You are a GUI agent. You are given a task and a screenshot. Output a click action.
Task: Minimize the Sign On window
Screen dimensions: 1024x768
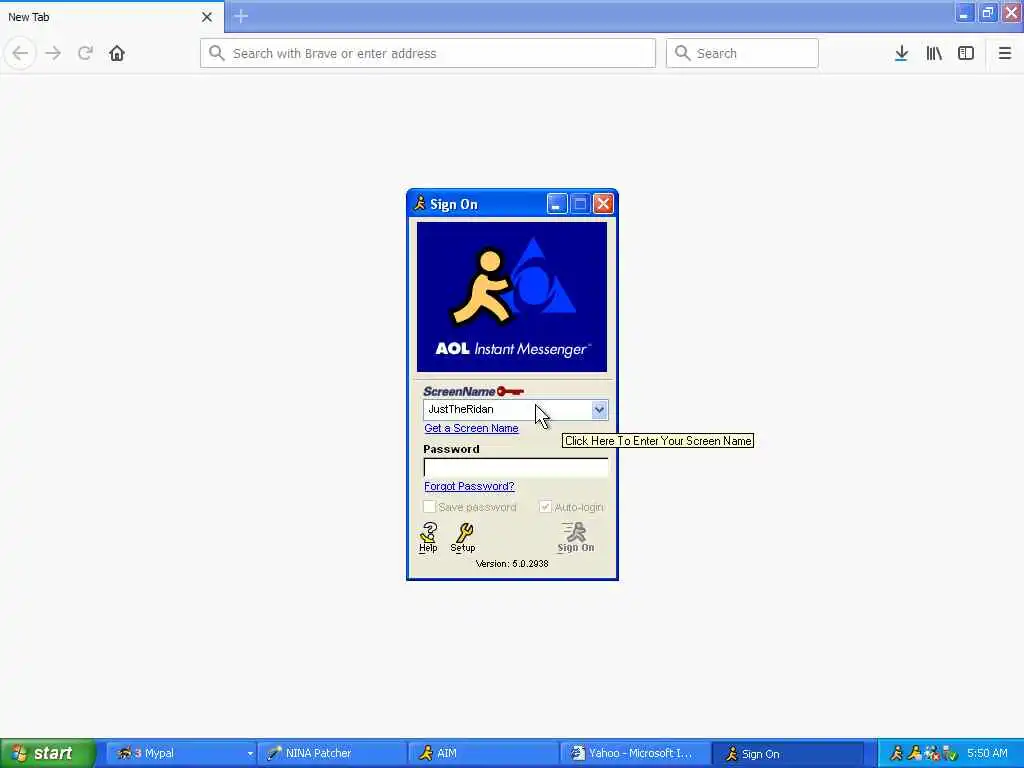(556, 204)
